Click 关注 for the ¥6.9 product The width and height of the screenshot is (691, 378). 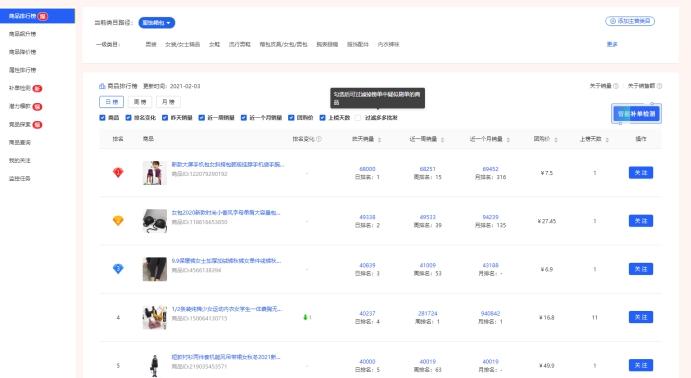[x=641, y=269]
